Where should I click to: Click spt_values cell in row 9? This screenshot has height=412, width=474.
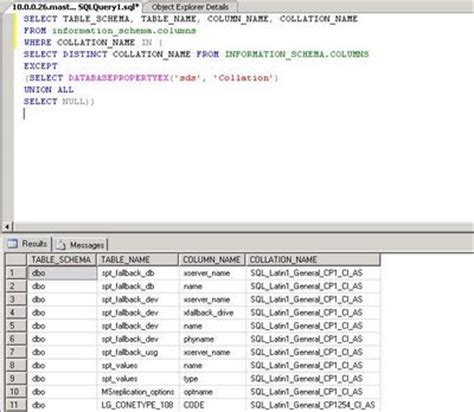(x=138, y=379)
